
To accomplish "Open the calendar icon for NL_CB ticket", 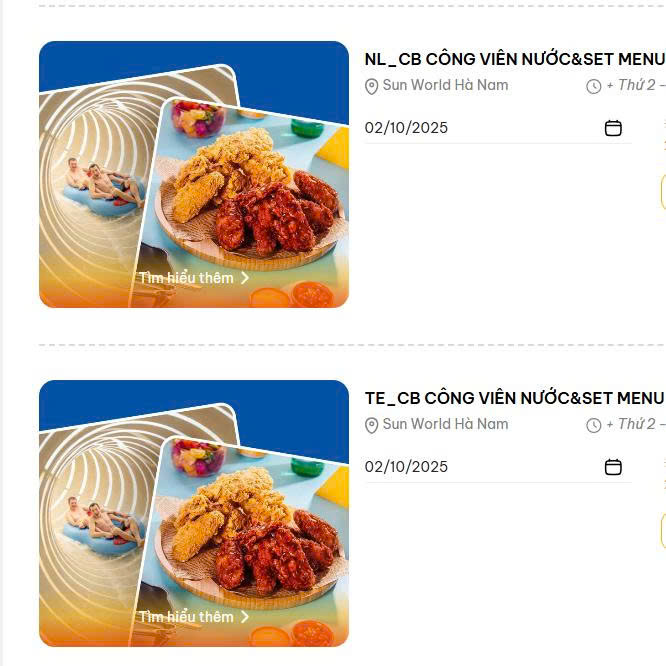I will pyautogui.click(x=613, y=128).
